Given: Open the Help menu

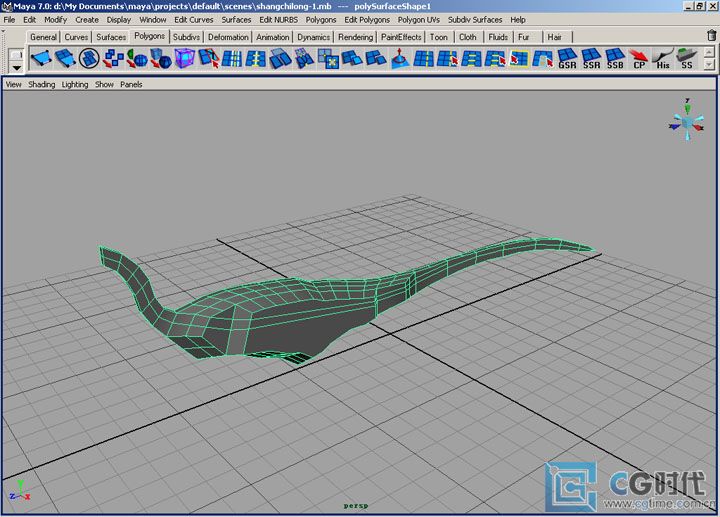Looking at the screenshot, I should [518, 20].
